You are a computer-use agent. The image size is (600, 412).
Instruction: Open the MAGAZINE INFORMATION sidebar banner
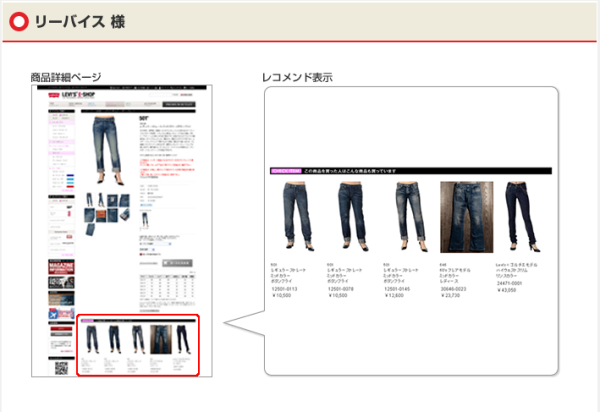(x=61, y=267)
